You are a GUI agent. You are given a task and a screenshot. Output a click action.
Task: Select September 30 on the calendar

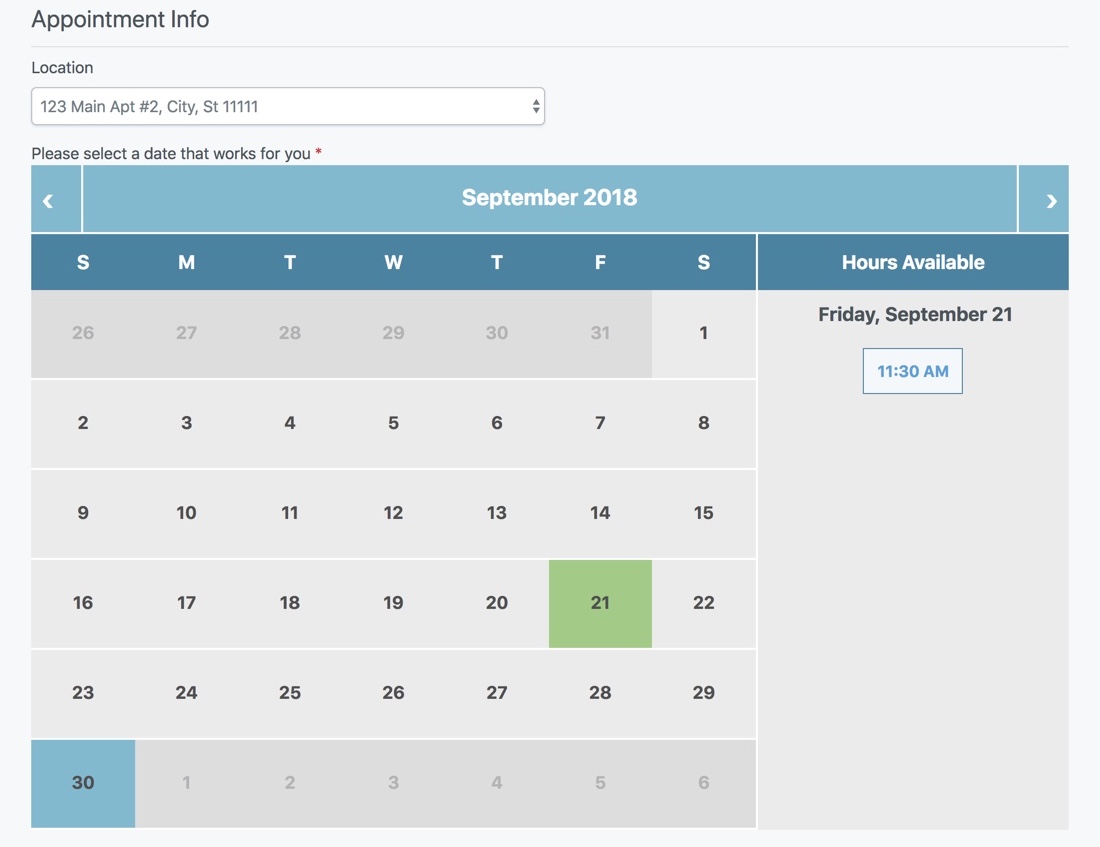pyautogui.click(x=82, y=783)
